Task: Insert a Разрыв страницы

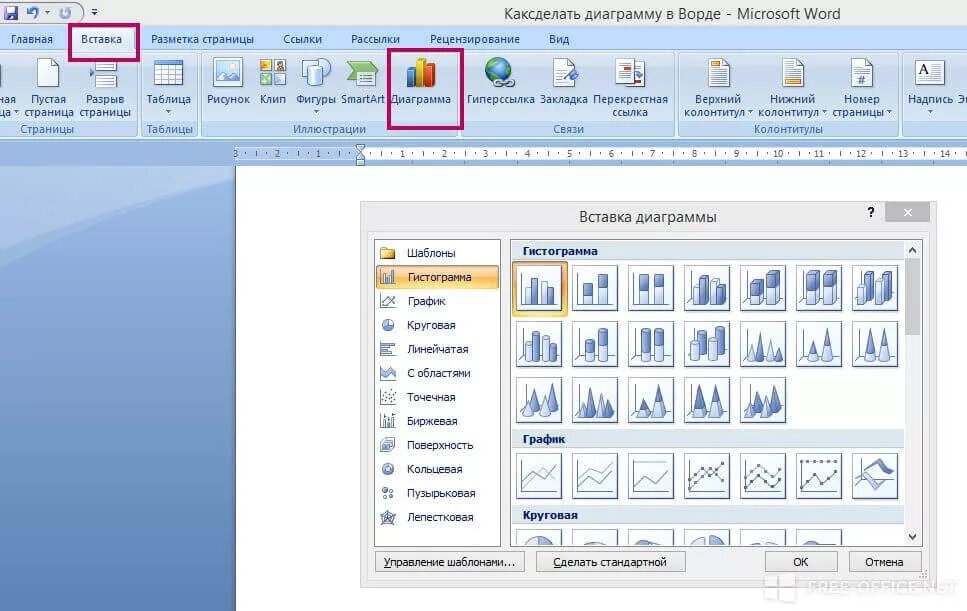Action: click(105, 88)
